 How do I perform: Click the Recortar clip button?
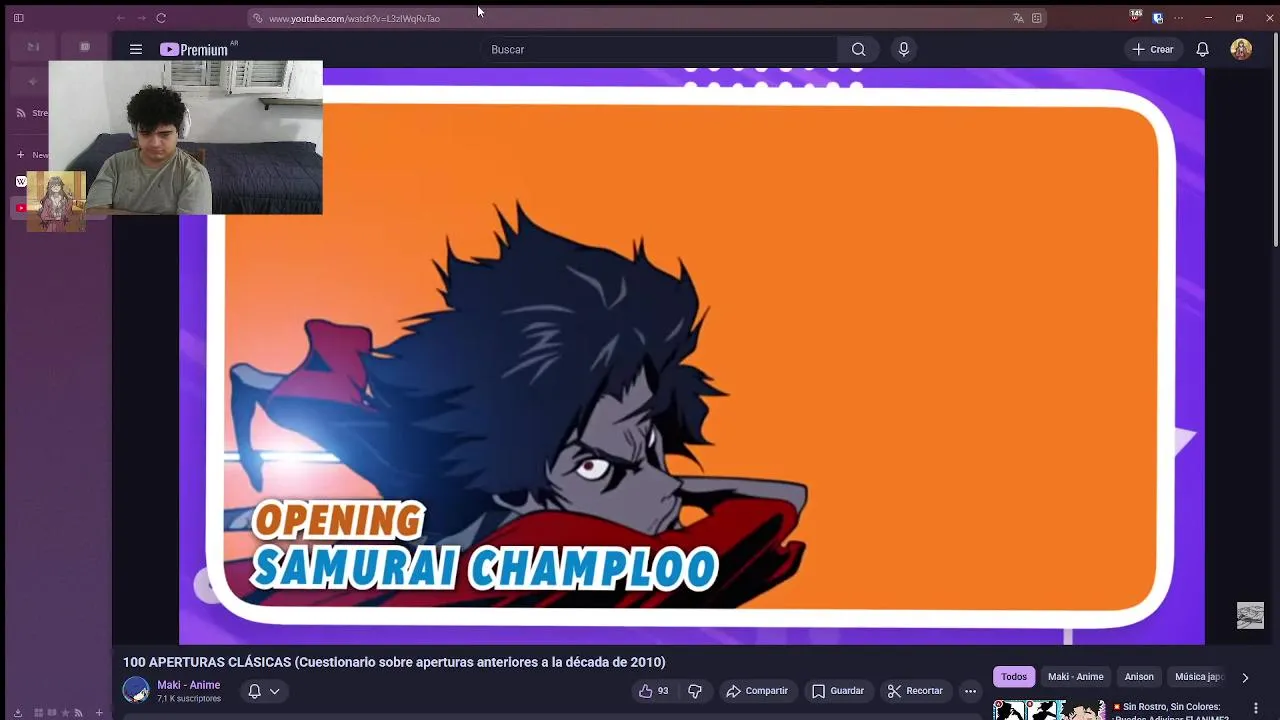915,691
